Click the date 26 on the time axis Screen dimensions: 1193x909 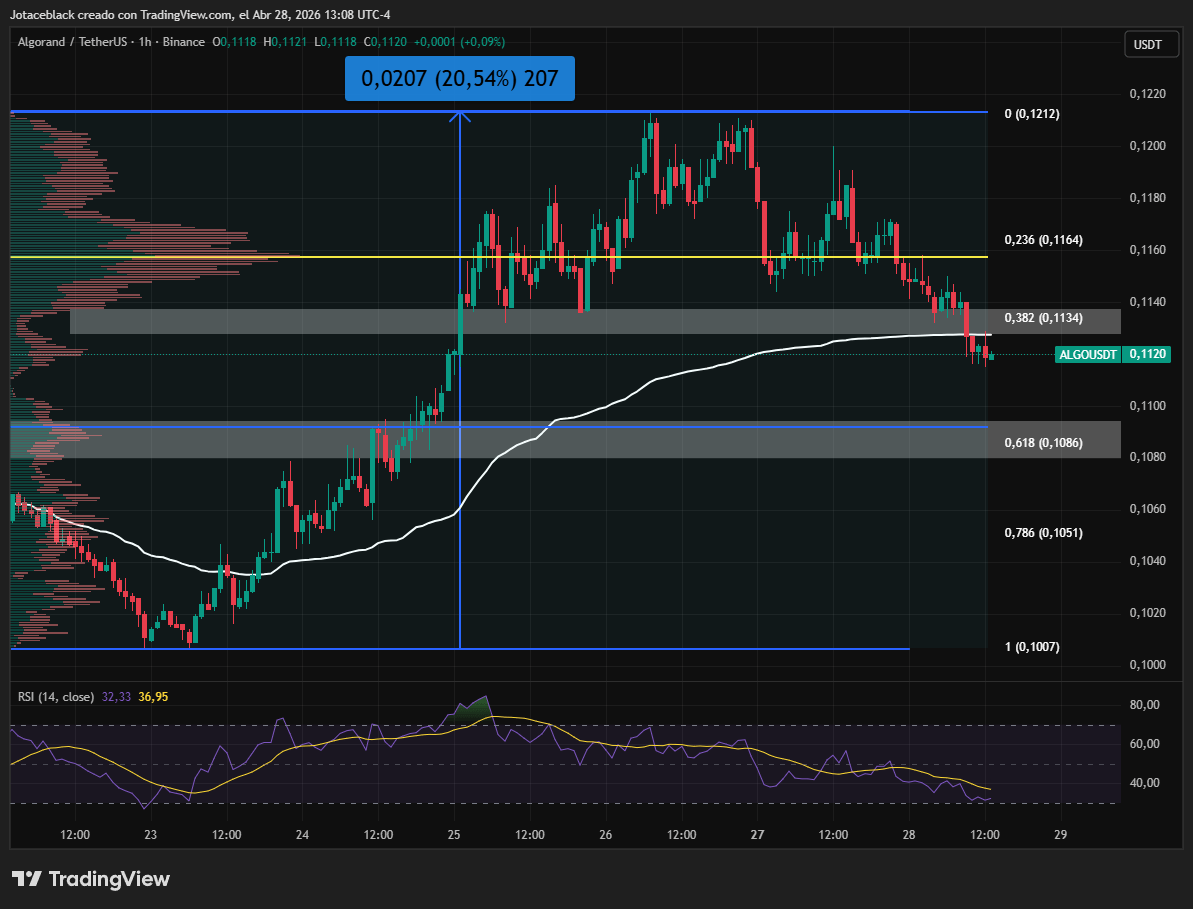click(606, 834)
